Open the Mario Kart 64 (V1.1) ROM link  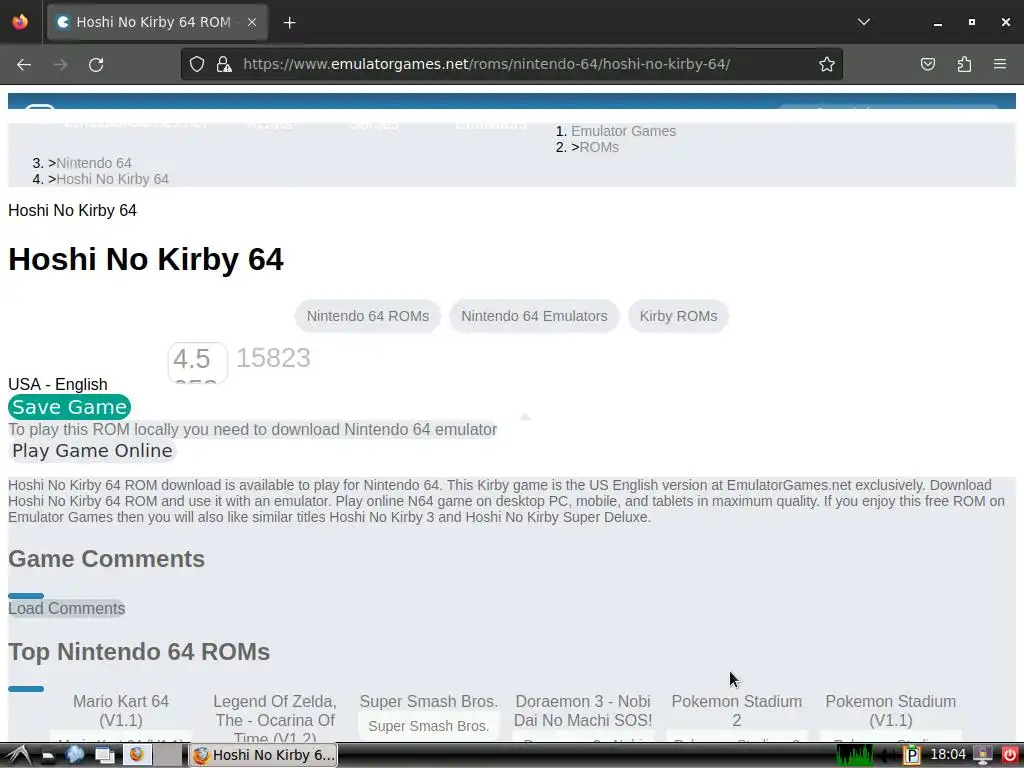pyautogui.click(x=121, y=711)
